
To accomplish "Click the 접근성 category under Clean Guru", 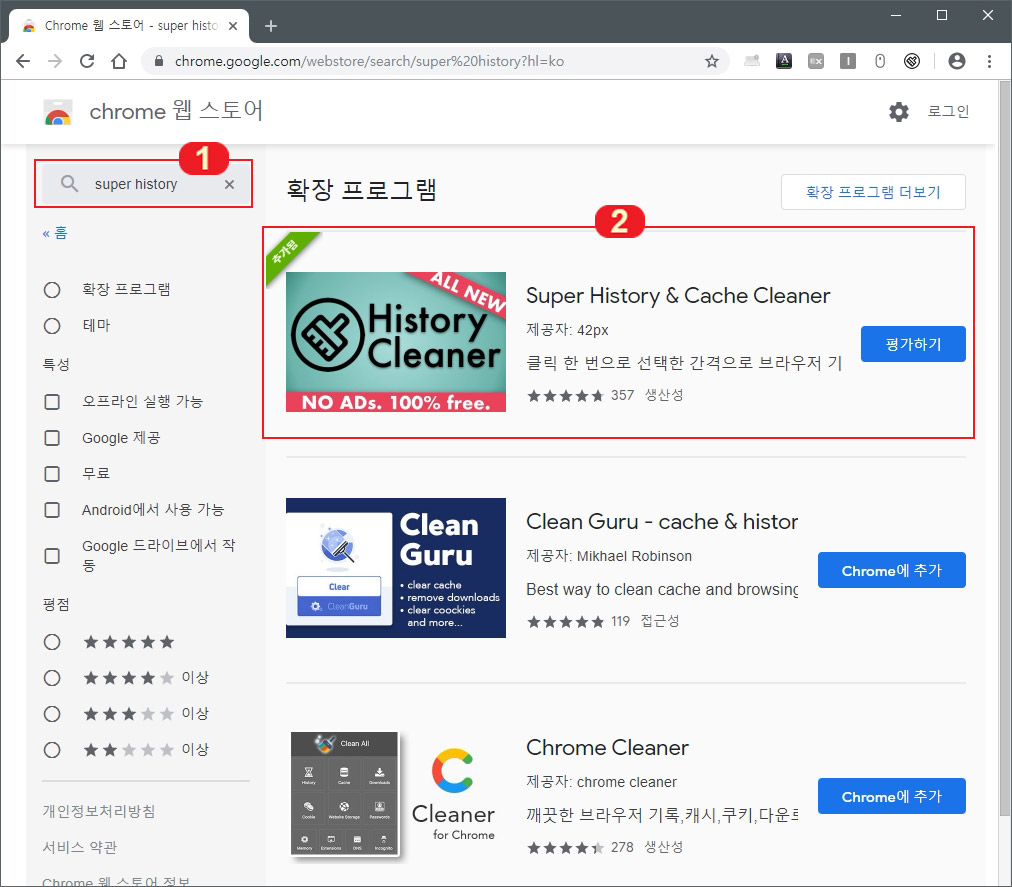I will pos(660,621).
